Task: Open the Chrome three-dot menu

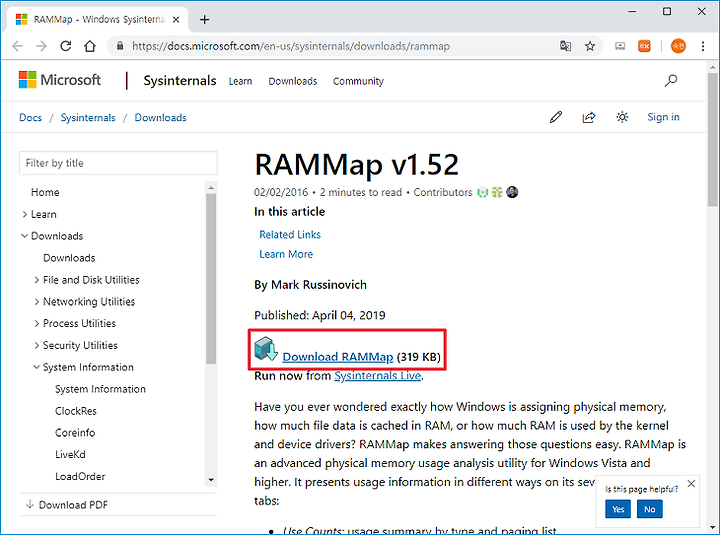Action: click(703, 46)
